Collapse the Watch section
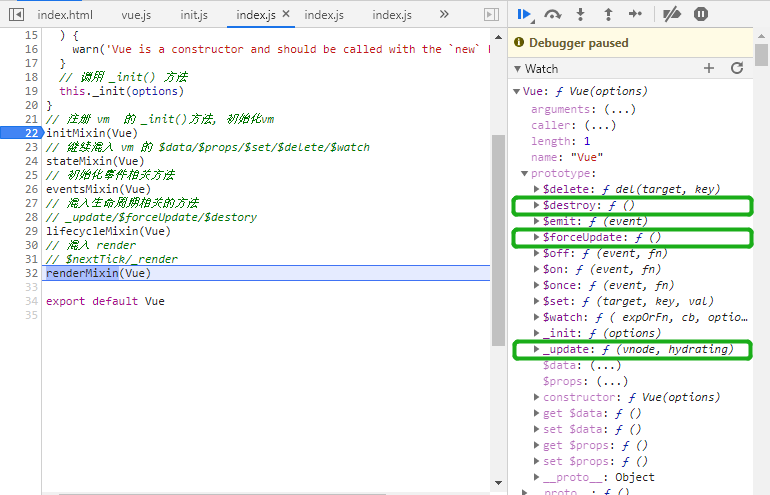 tap(517, 69)
